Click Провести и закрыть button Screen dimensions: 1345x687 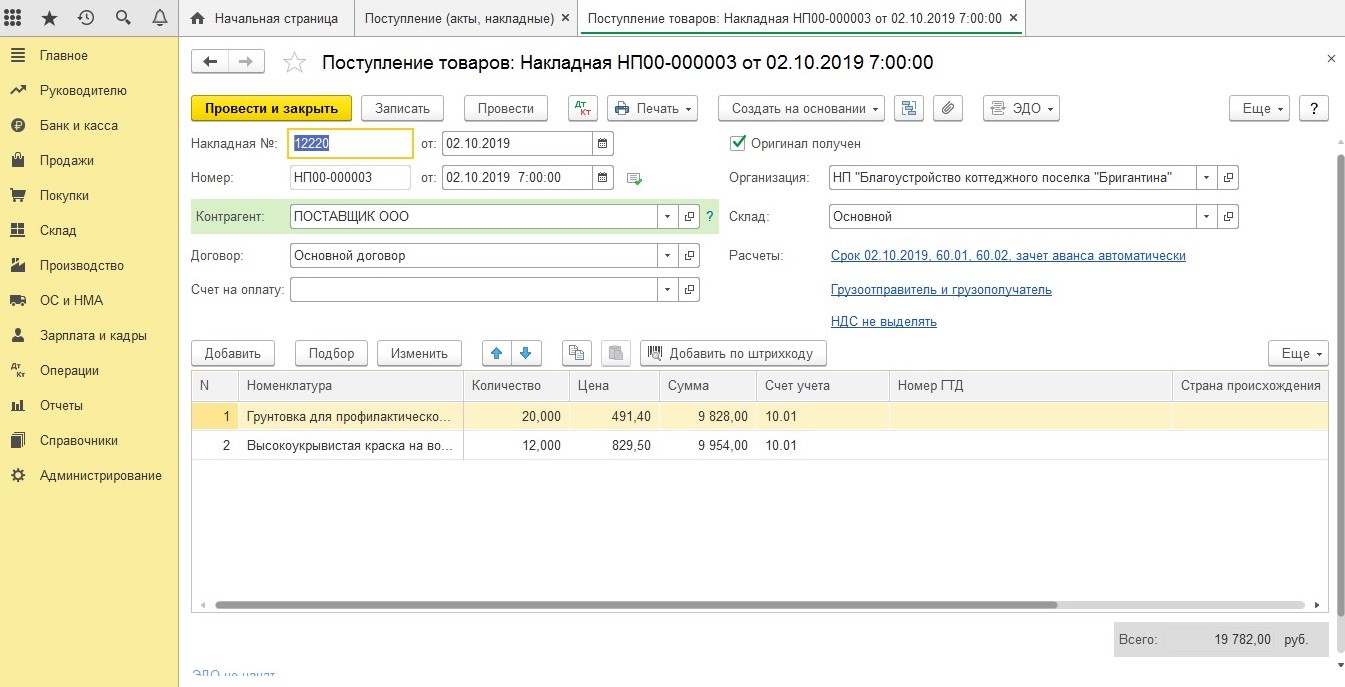(x=271, y=108)
